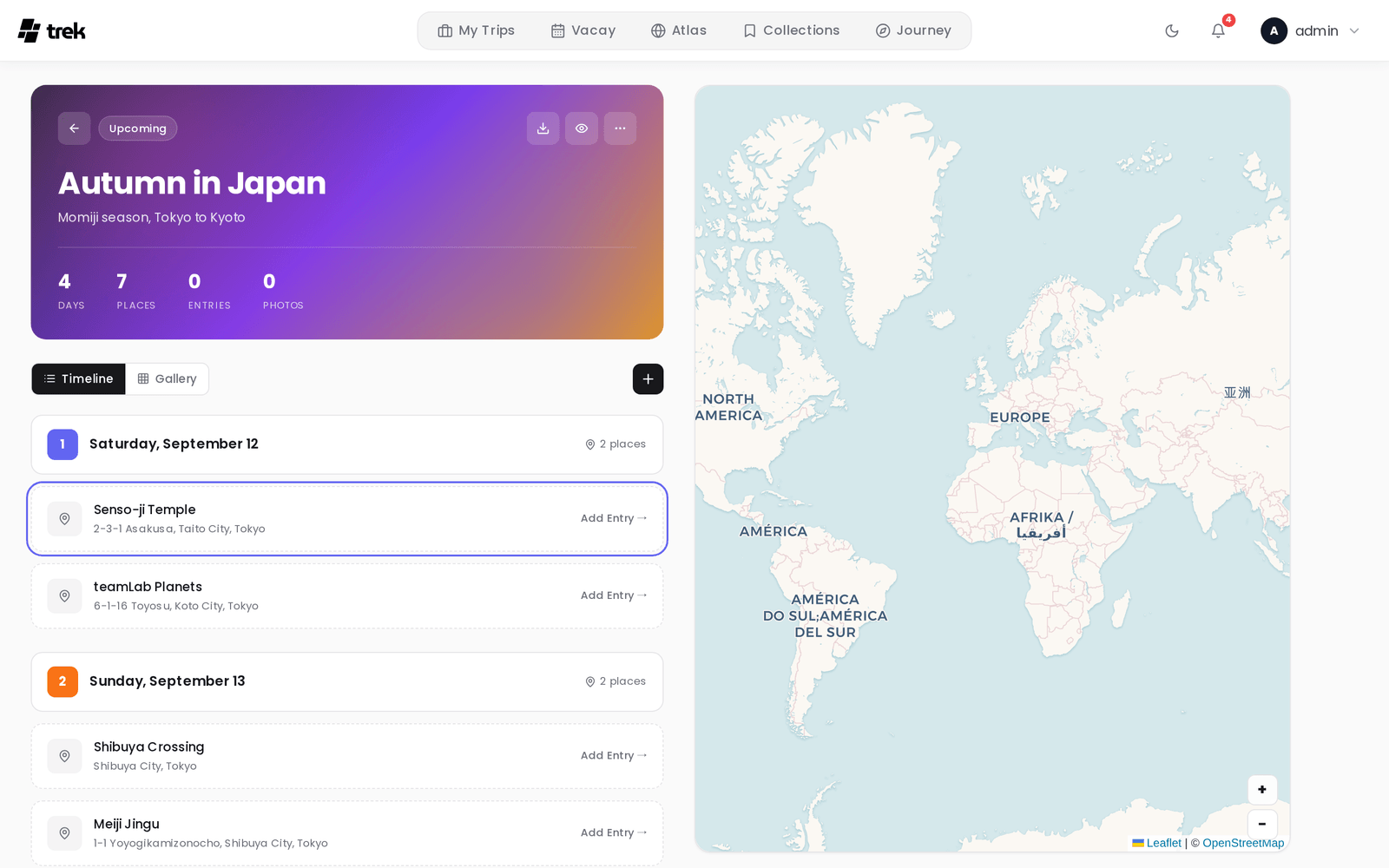Zoom in on the map

tap(1262, 790)
